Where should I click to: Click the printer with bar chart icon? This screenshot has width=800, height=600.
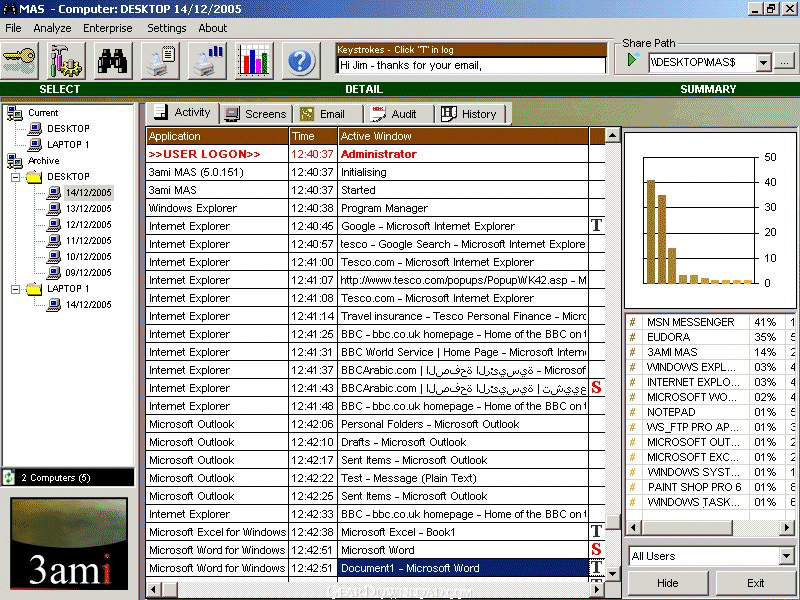(x=208, y=61)
